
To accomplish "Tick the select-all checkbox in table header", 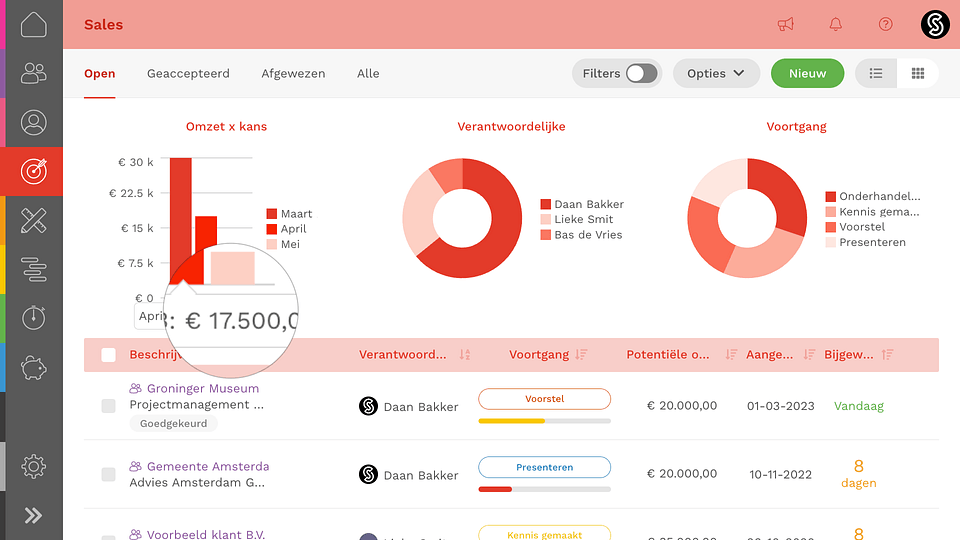I will coord(108,355).
